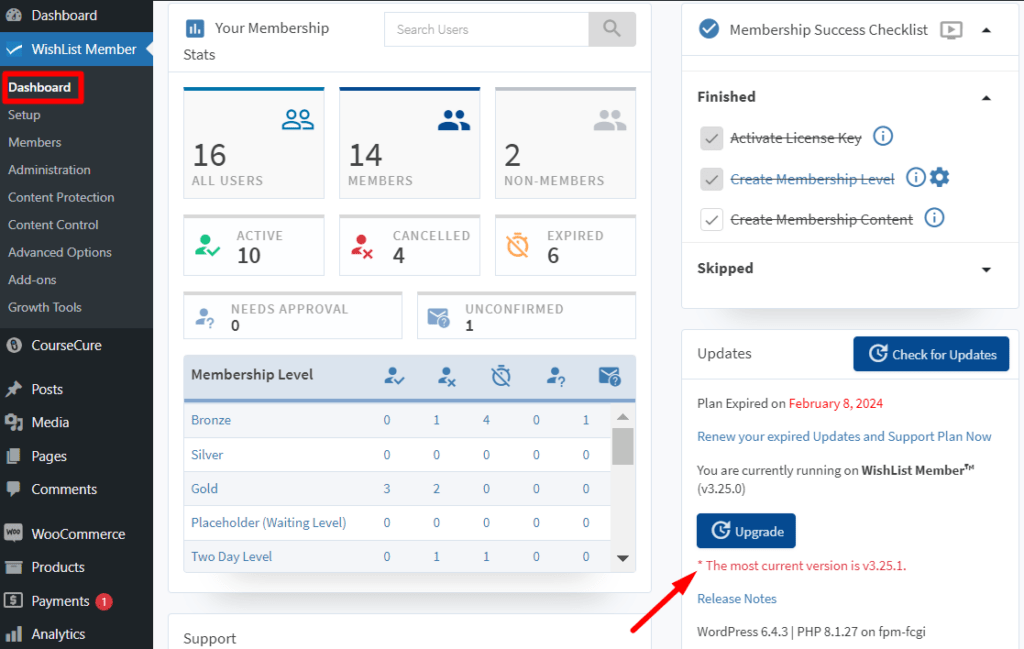This screenshot has height=649, width=1024.
Task: Open the All Users group icon
Action: tap(298, 119)
